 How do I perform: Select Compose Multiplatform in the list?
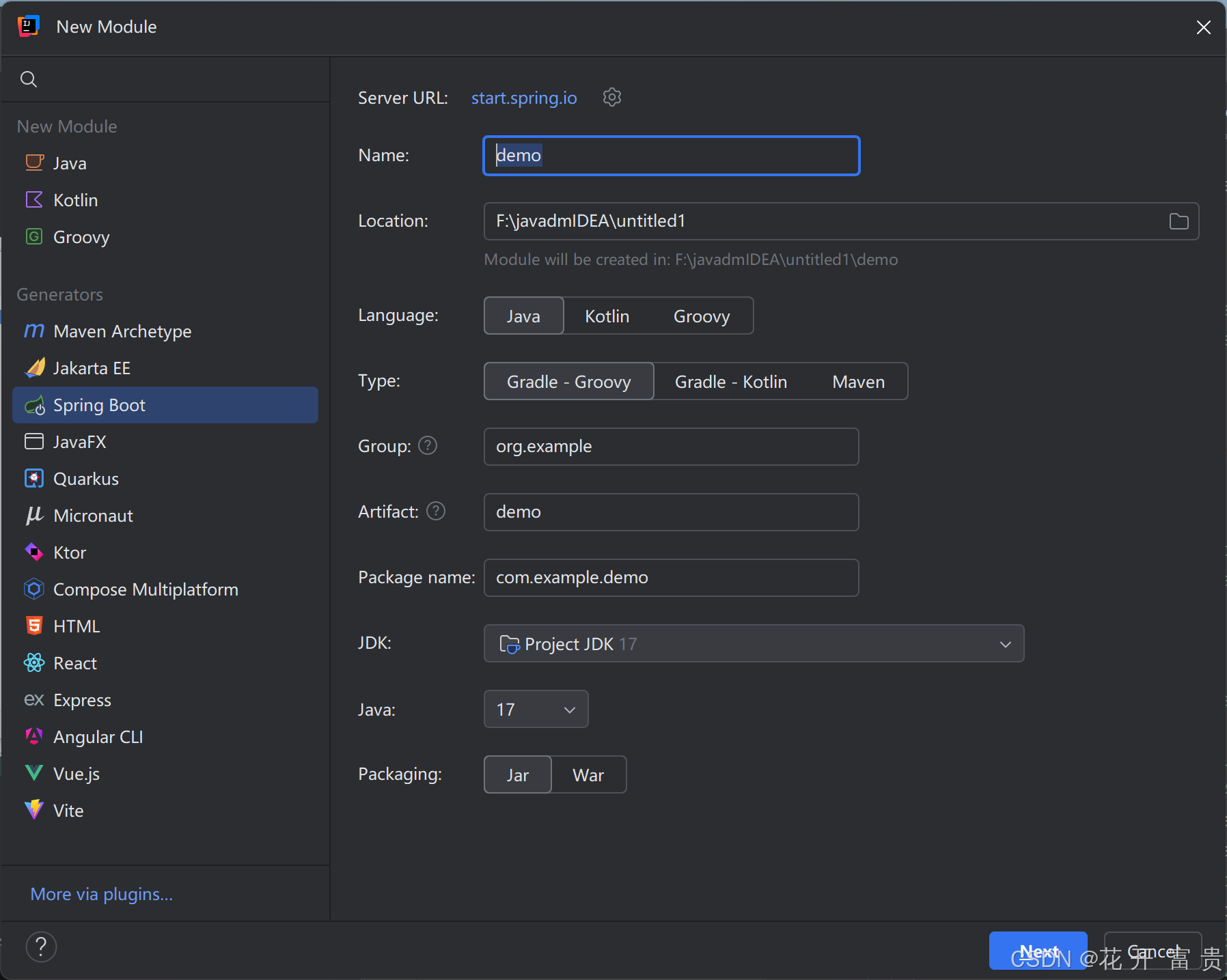[x=165, y=589]
